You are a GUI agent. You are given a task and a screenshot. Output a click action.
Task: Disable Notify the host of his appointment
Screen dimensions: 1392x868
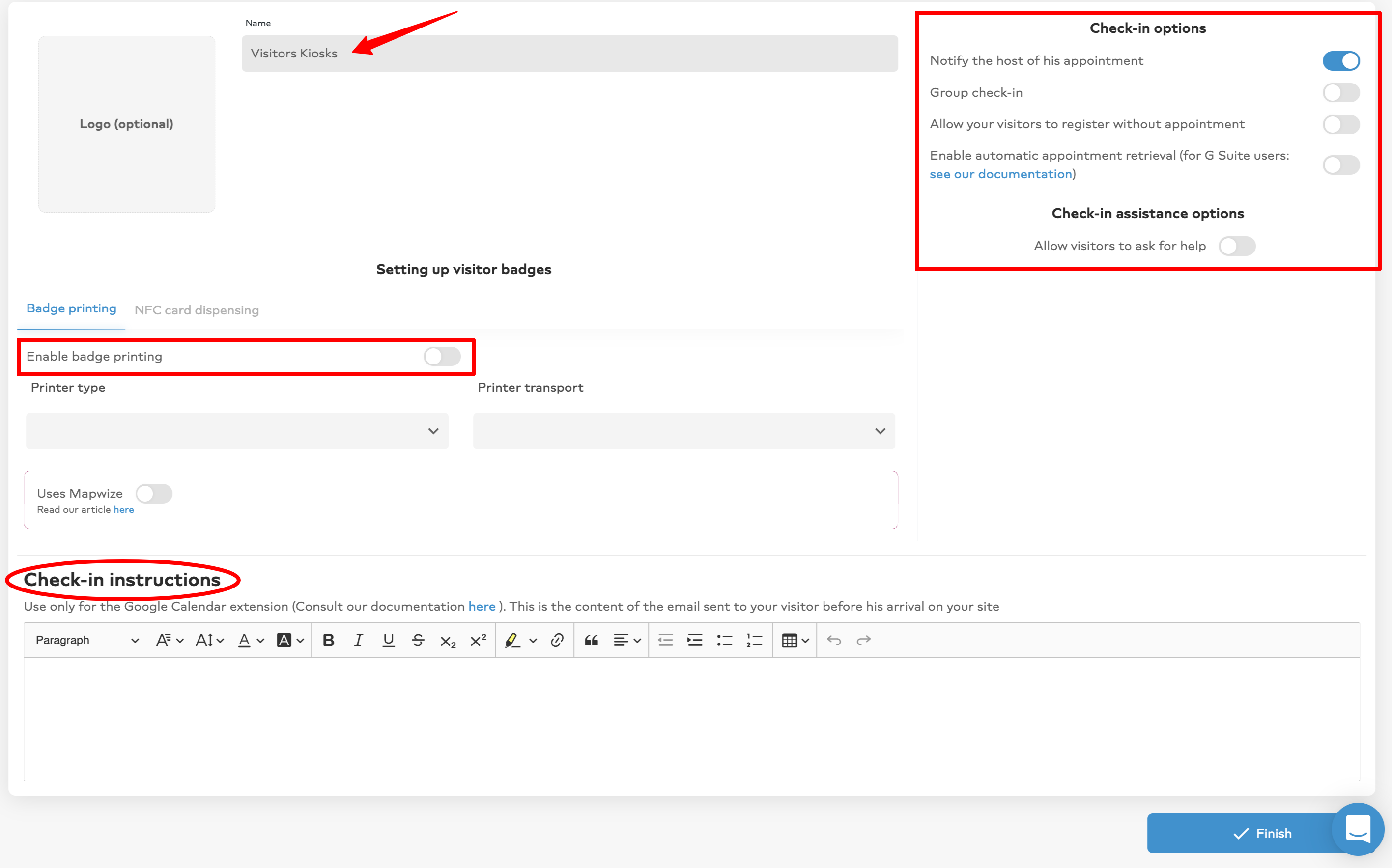coord(1341,61)
